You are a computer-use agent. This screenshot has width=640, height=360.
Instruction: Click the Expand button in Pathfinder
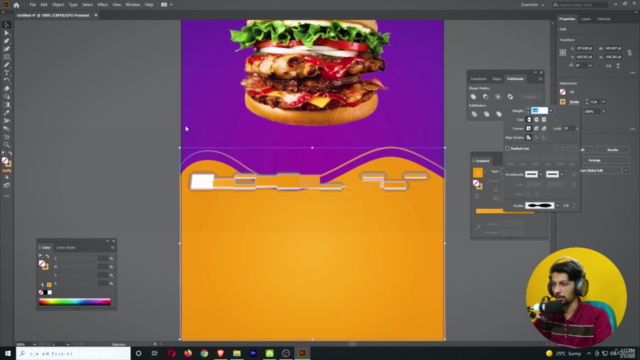pyautogui.click(x=530, y=97)
